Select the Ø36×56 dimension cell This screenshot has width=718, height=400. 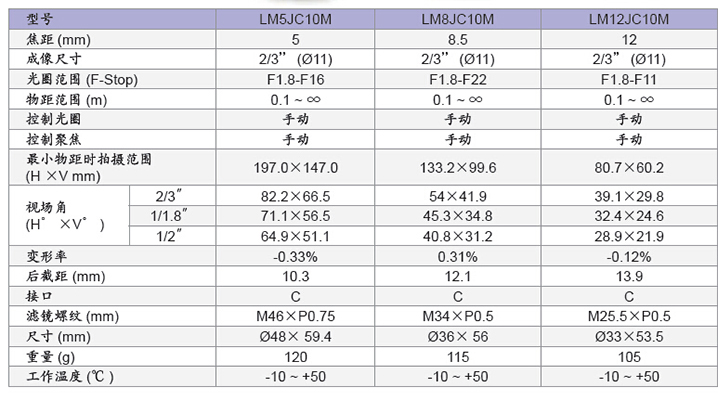pos(460,335)
